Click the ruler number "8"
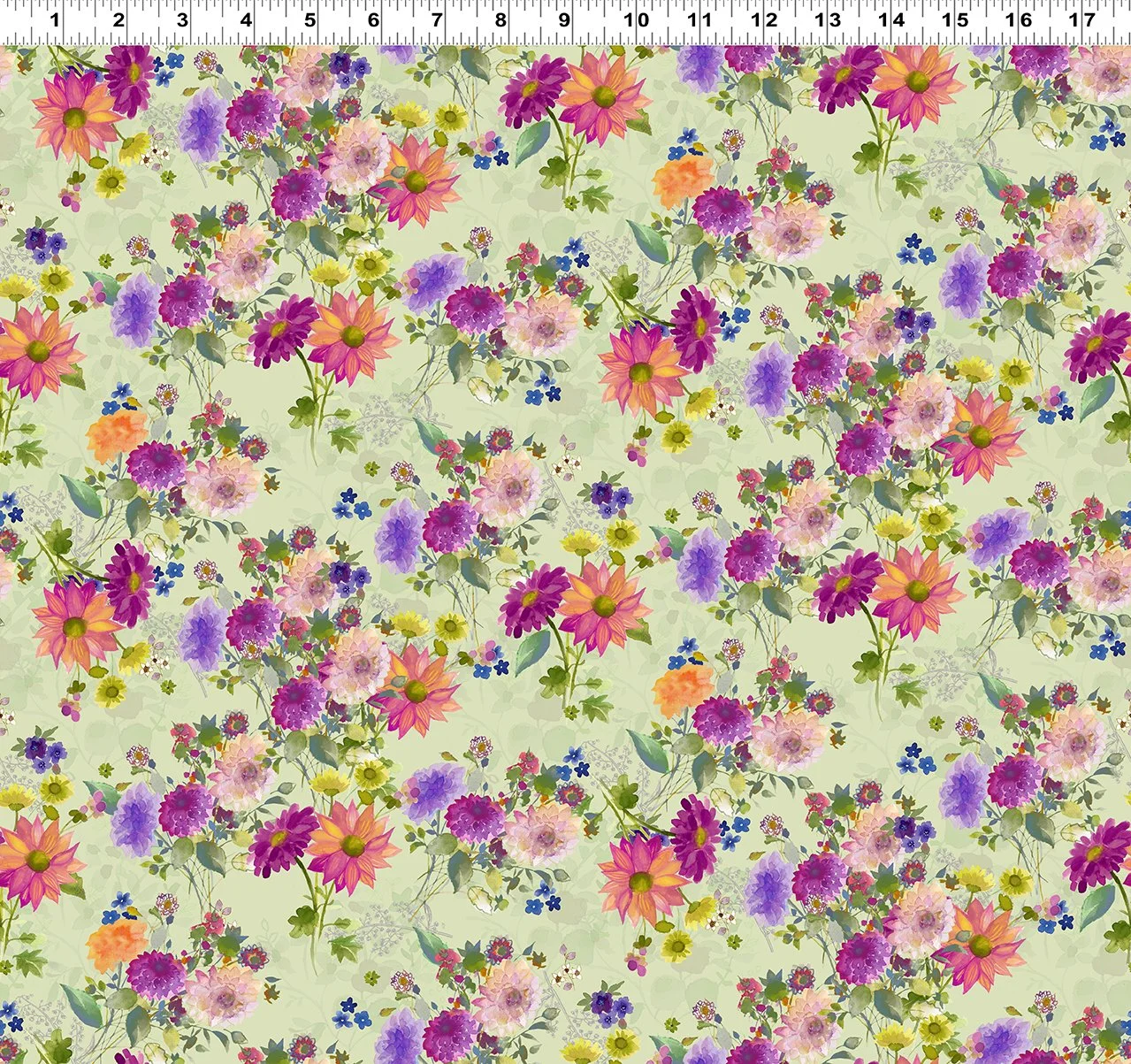 pyautogui.click(x=501, y=19)
